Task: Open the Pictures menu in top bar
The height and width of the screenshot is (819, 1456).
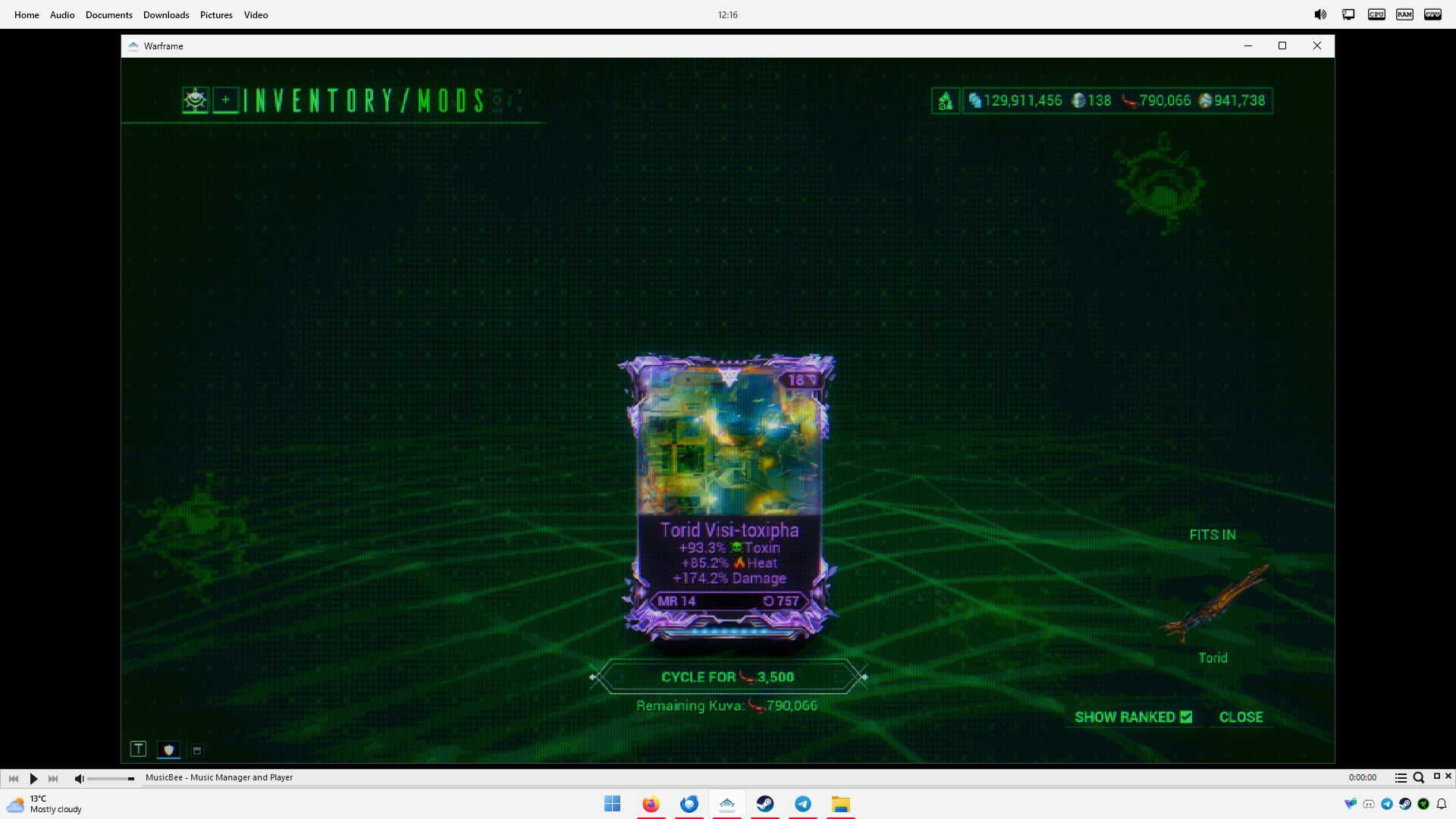Action: (216, 14)
